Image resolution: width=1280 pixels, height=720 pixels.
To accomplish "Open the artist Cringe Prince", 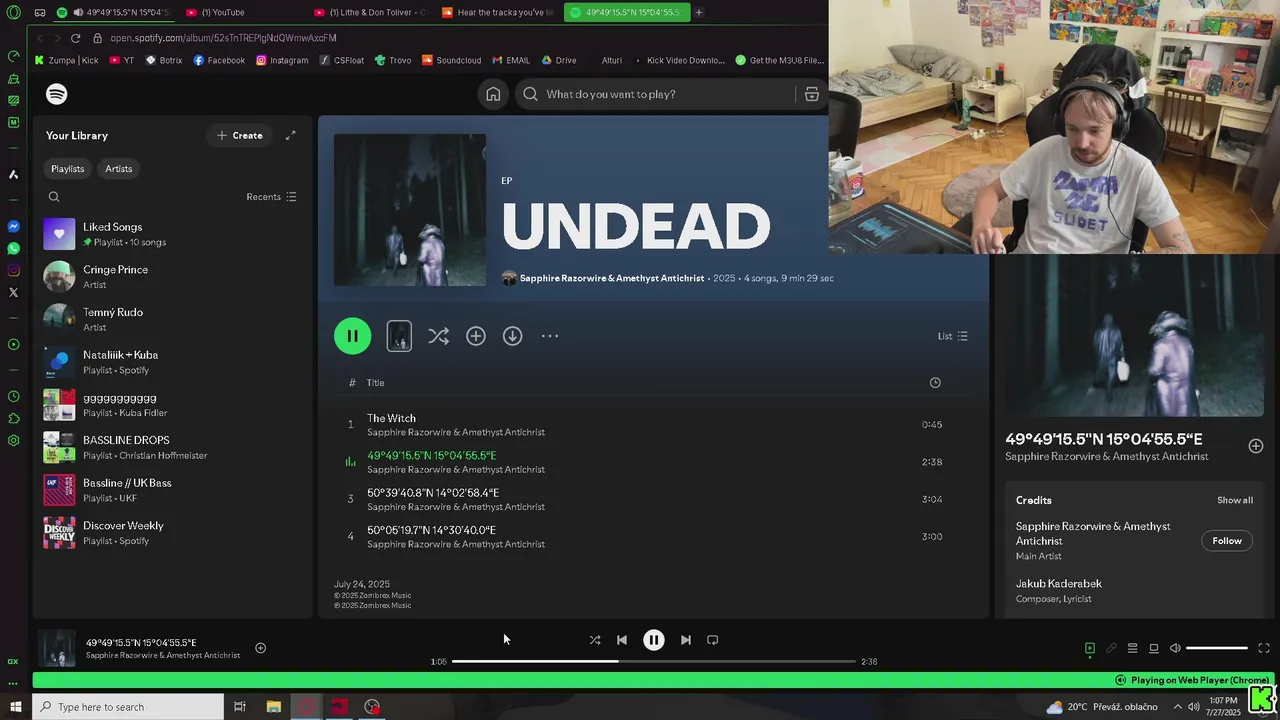I will (x=172, y=277).
